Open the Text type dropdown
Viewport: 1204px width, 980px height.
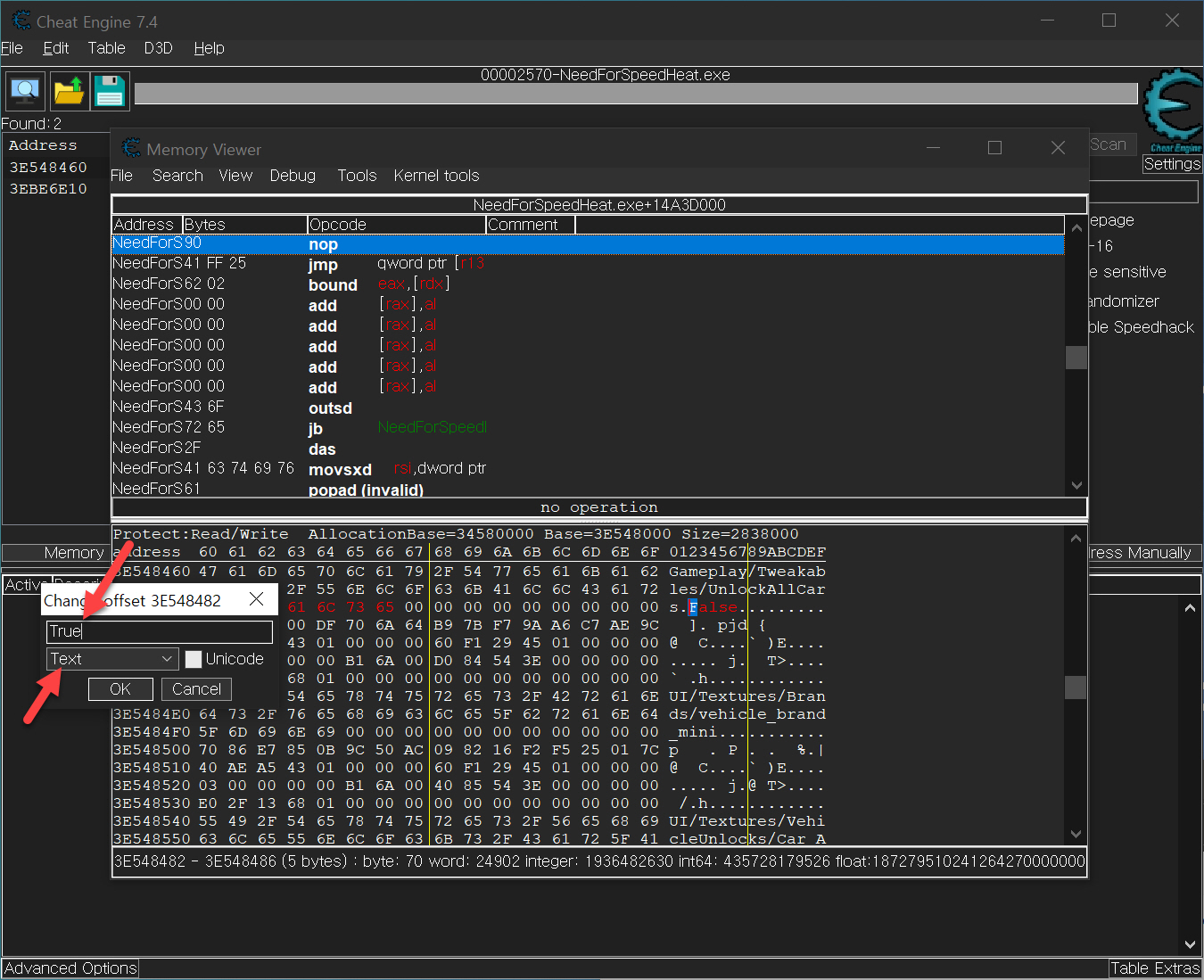coord(112,659)
